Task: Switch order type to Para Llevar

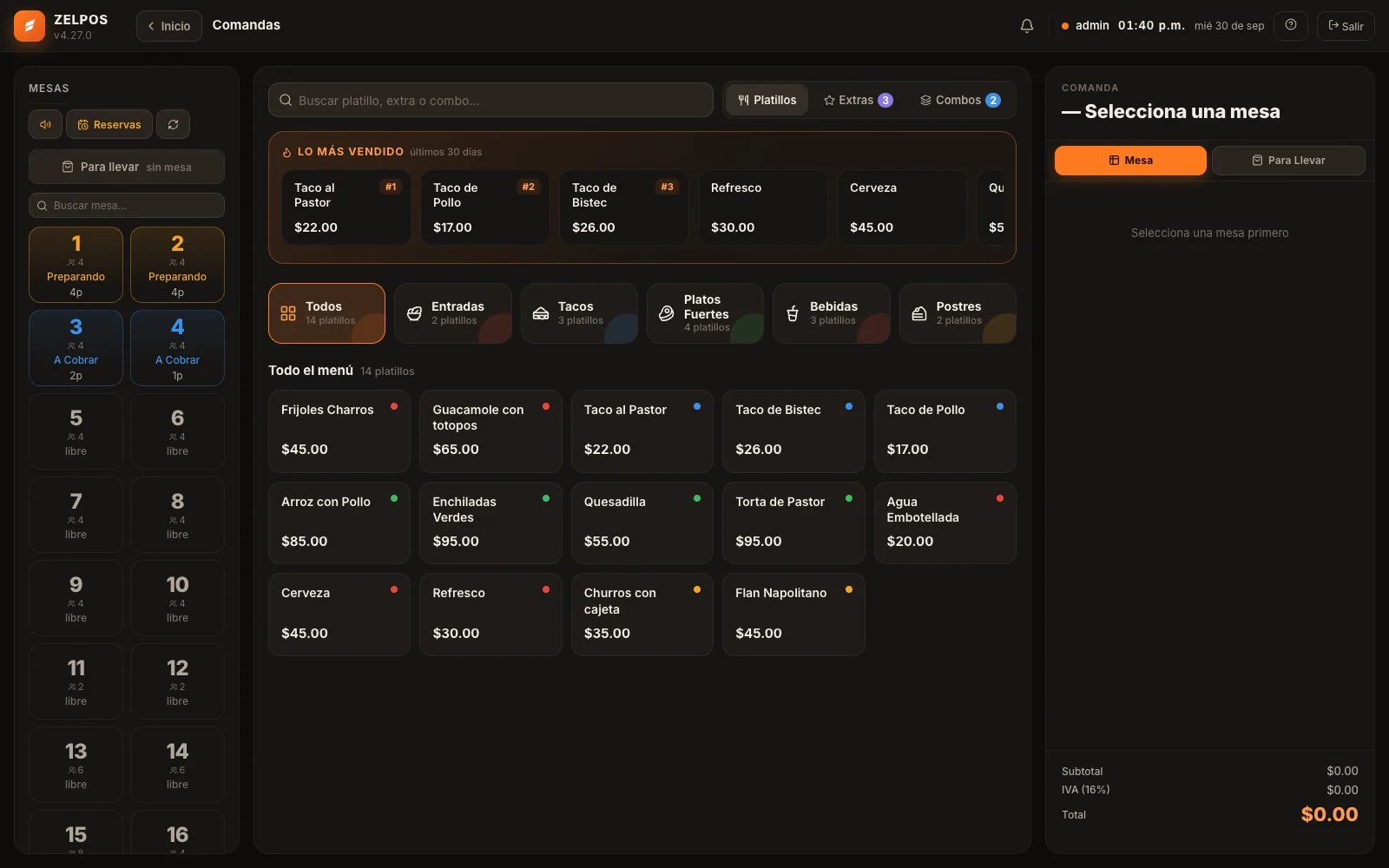Action: point(1288,161)
